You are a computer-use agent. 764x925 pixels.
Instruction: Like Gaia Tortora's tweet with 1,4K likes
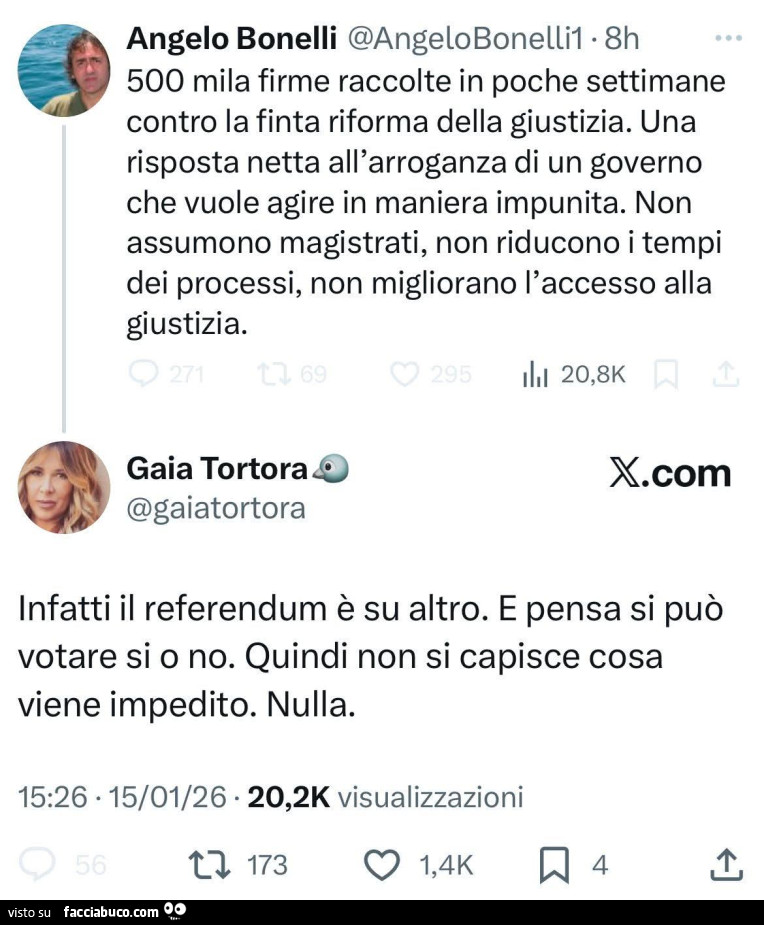(x=381, y=864)
